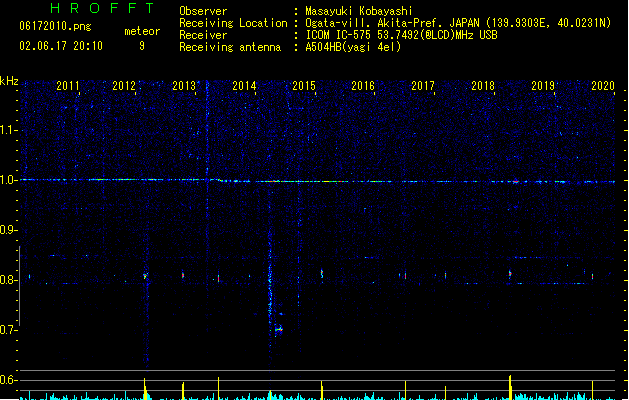Click the ICOM IC-575 receiver text
Image resolution: width=629 pixels, height=400 pixels.
[x=401, y=35]
